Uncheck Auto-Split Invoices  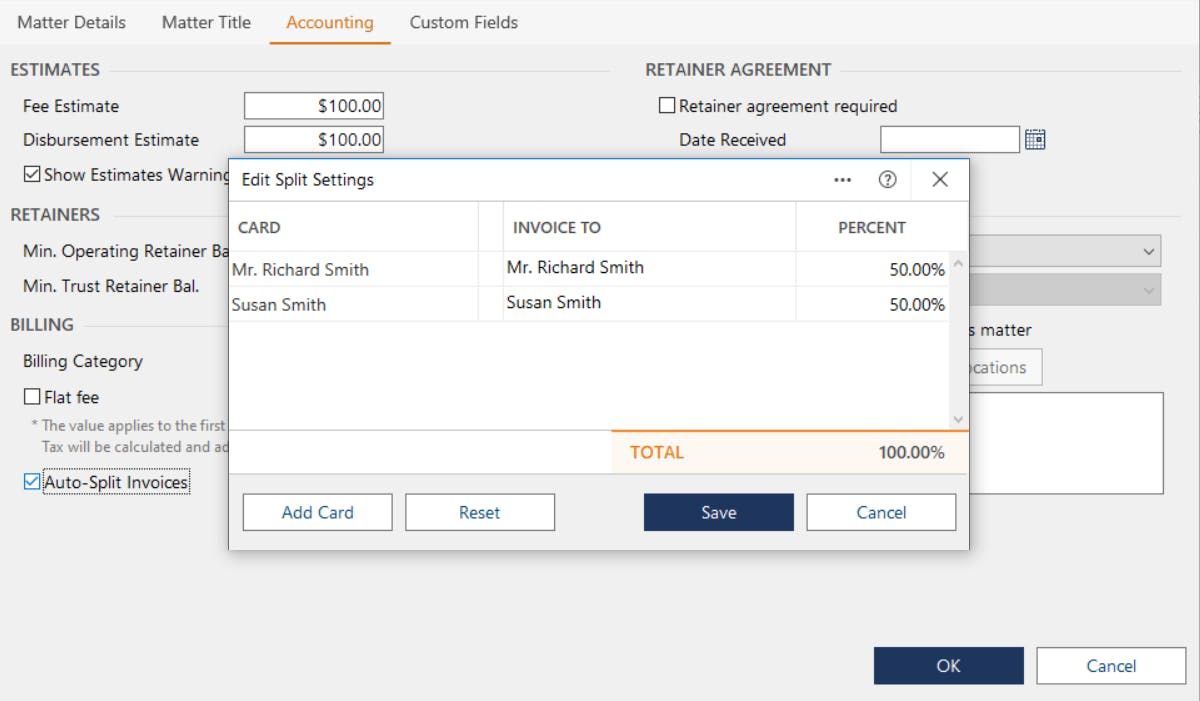pos(32,483)
